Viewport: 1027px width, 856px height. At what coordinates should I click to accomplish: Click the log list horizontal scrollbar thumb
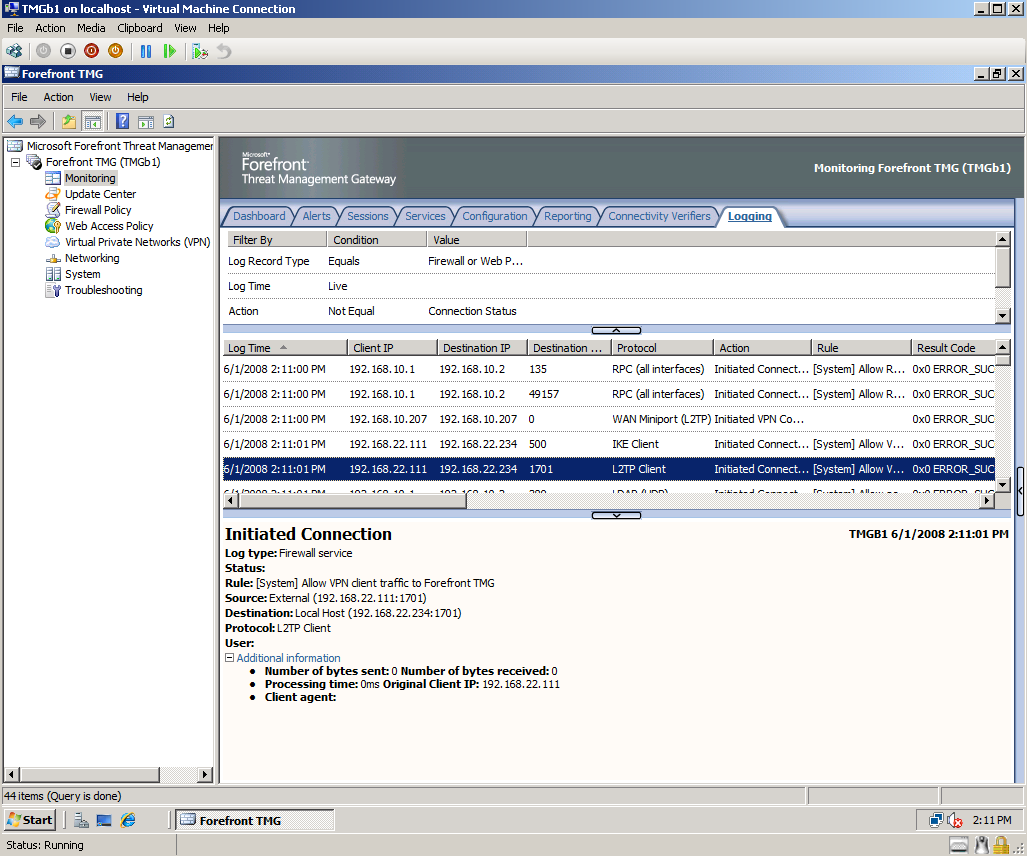[353, 500]
